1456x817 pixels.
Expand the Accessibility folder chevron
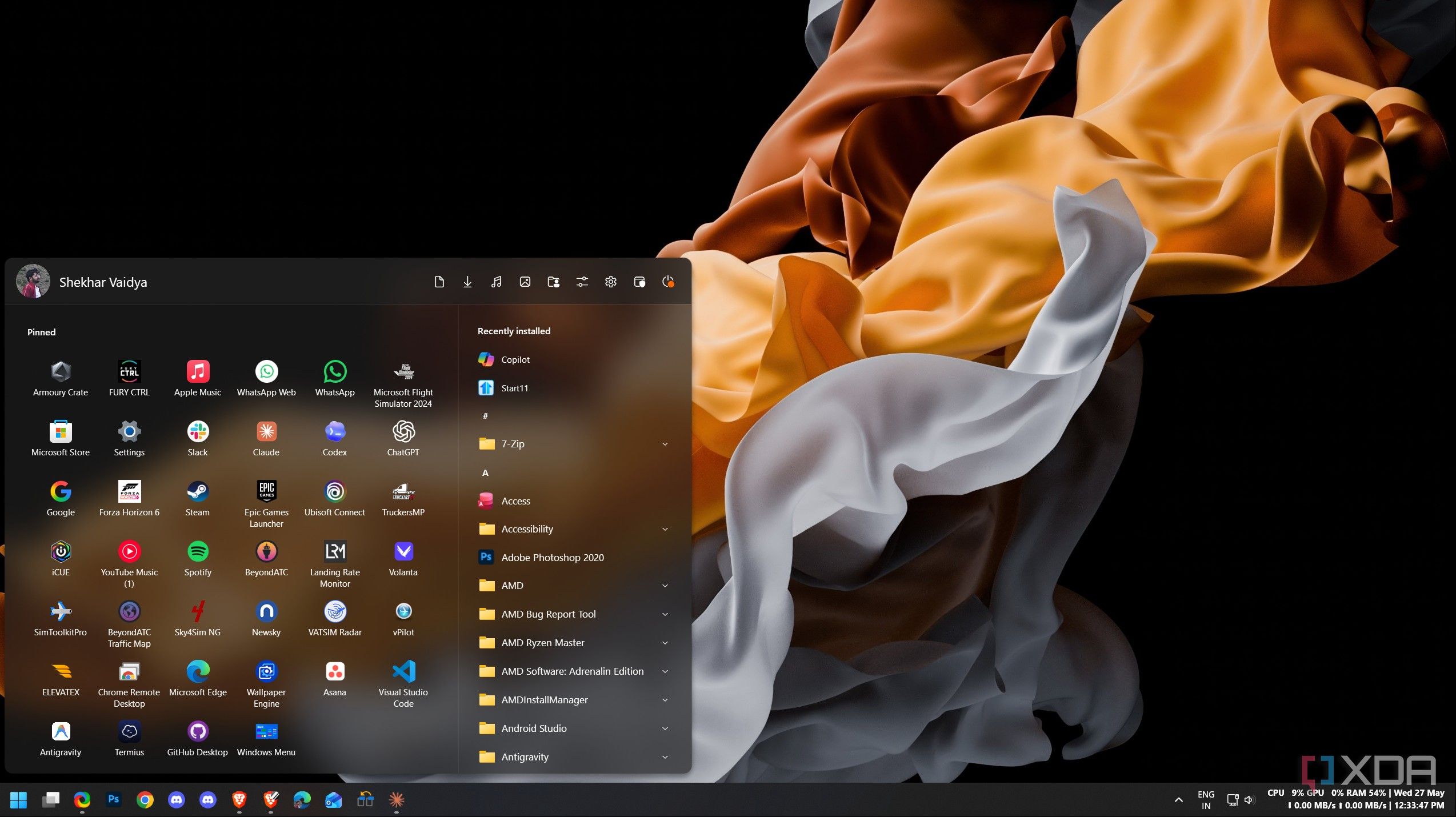click(x=665, y=529)
